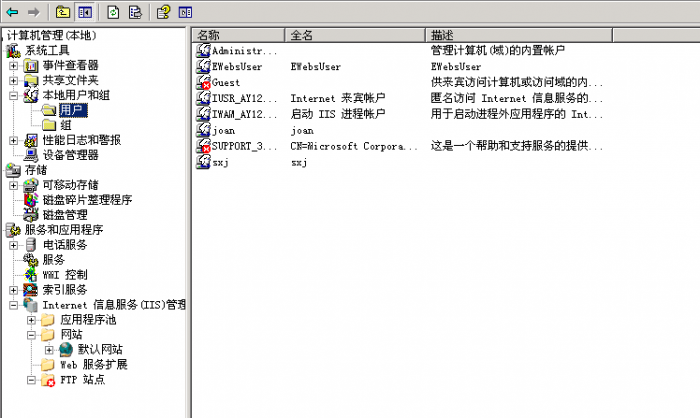Viewport: 700px width, 418px height.
Task: Collapse the 本地用户和组 tree node
Action: (x=14, y=95)
